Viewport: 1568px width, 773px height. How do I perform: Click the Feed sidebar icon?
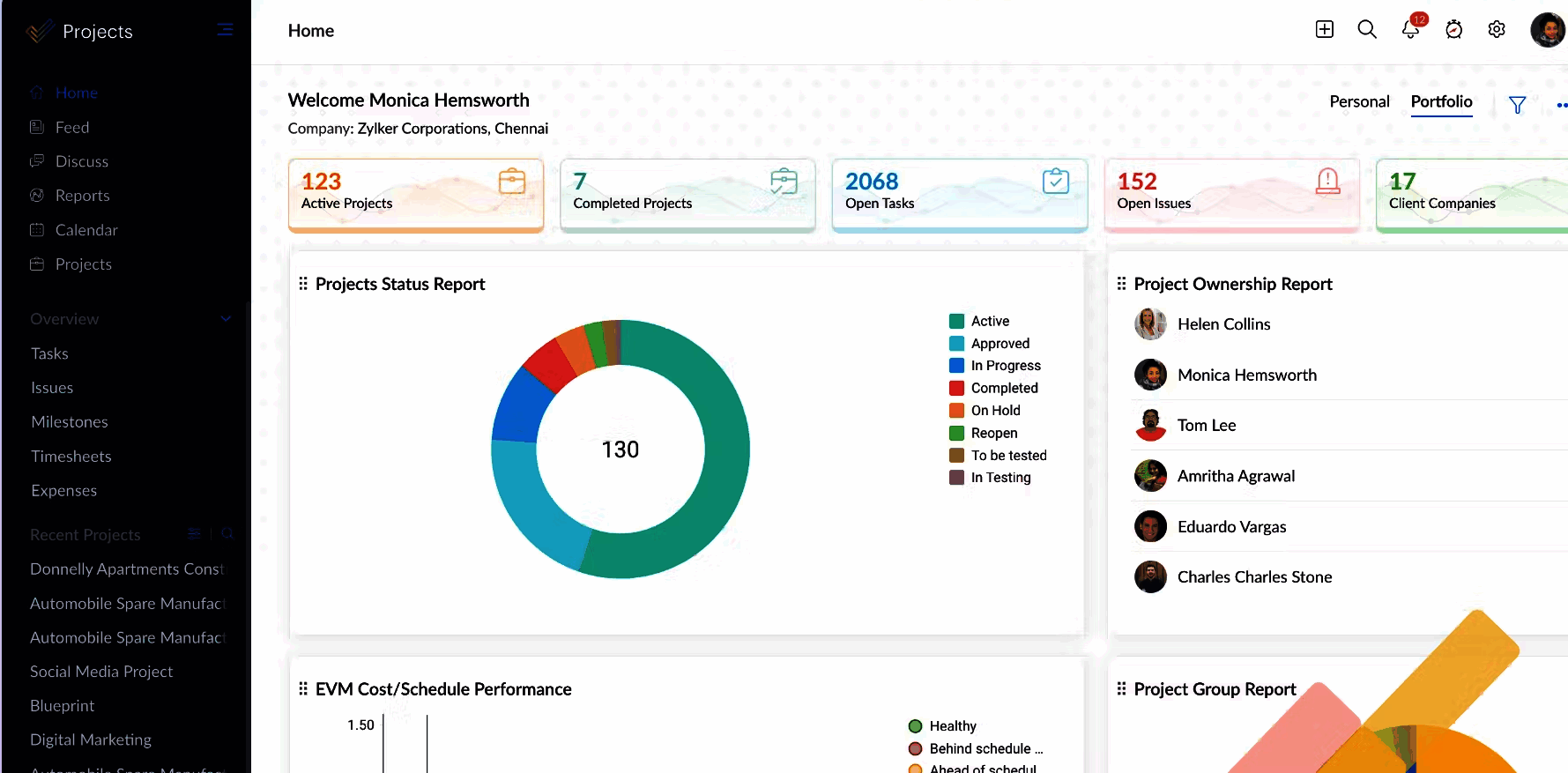(x=36, y=127)
